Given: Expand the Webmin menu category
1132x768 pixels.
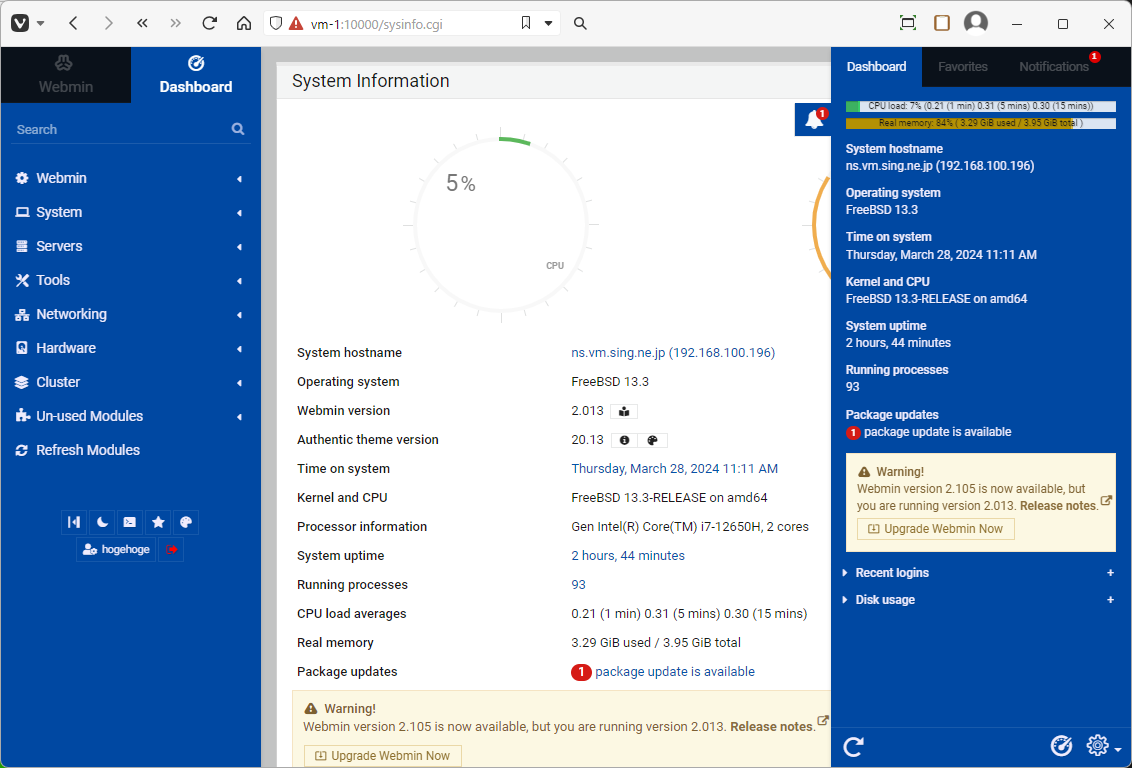Looking at the screenshot, I should coord(130,178).
